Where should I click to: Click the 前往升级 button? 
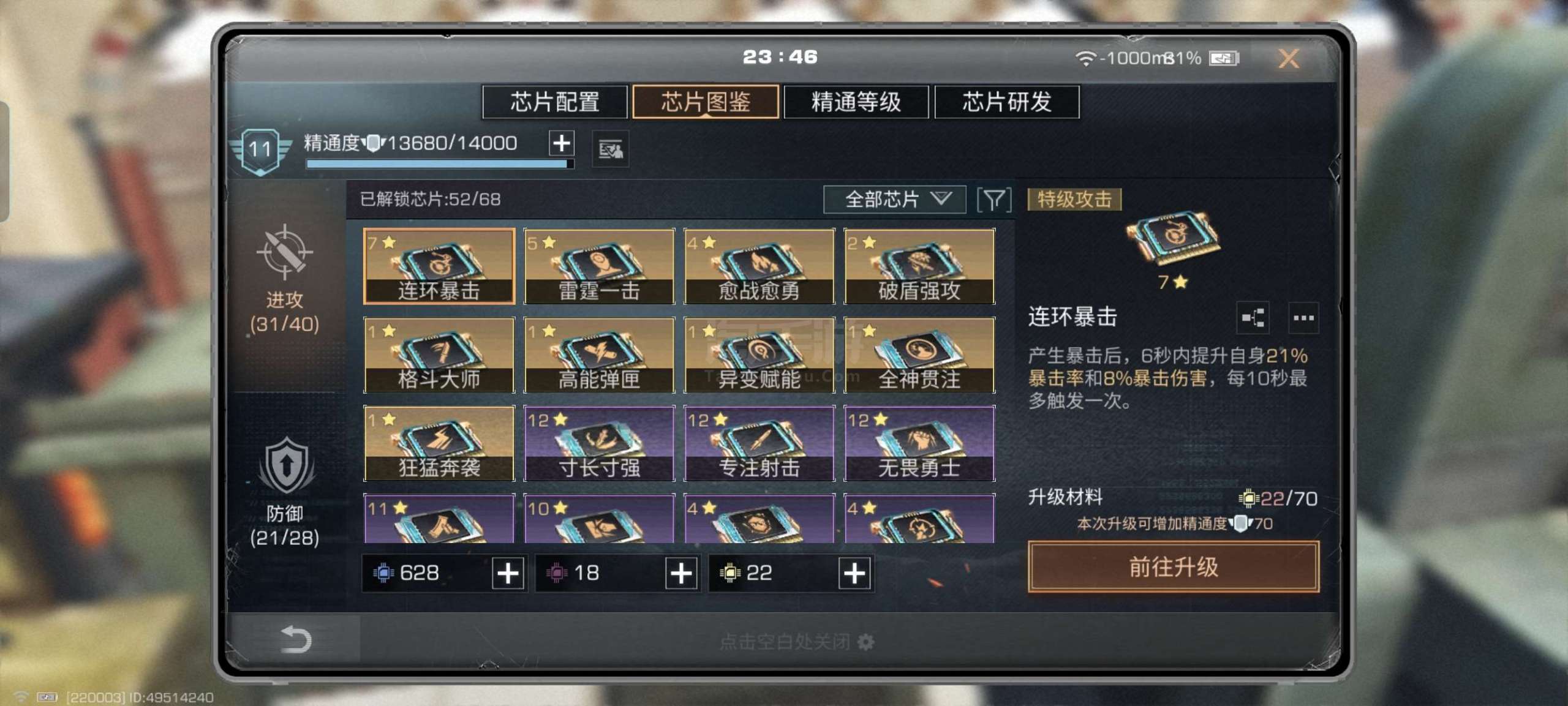pyautogui.click(x=1174, y=567)
